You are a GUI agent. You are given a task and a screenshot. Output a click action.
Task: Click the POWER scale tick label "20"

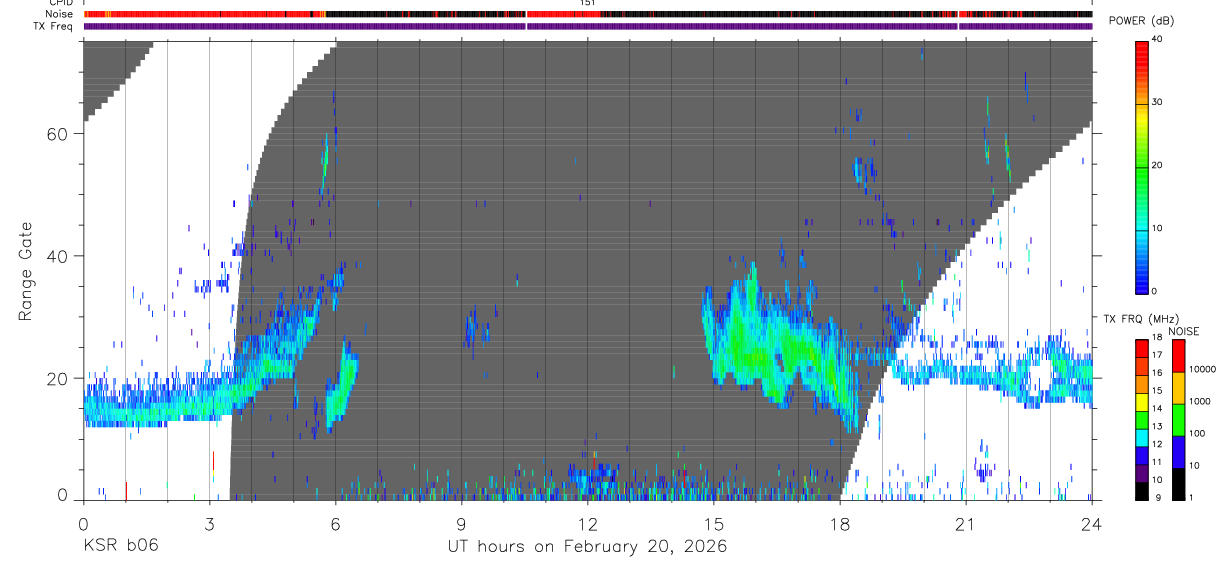tap(1159, 165)
